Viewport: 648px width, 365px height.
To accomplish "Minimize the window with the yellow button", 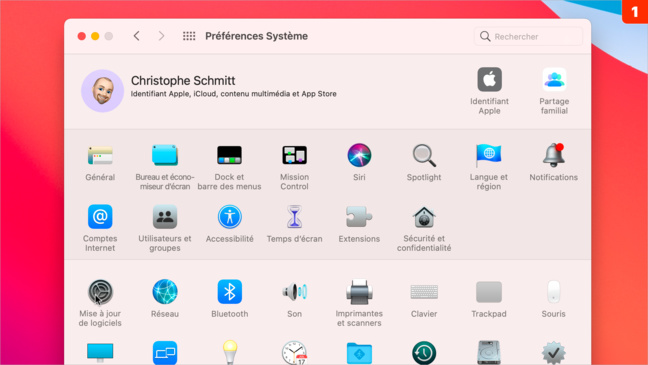I will click(95, 36).
